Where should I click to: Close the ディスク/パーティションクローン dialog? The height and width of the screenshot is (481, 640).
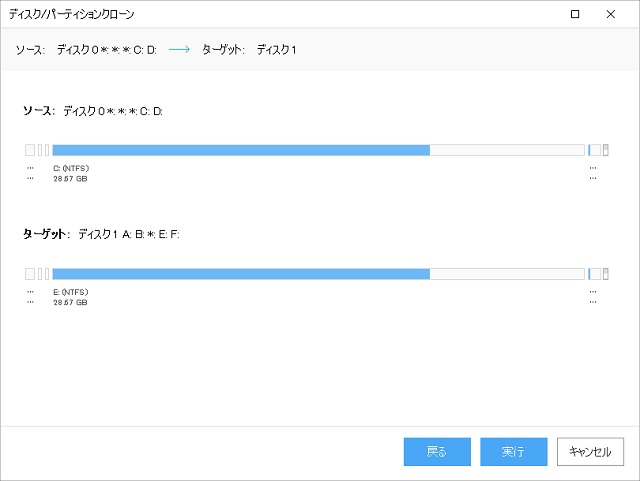tap(611, 14)
